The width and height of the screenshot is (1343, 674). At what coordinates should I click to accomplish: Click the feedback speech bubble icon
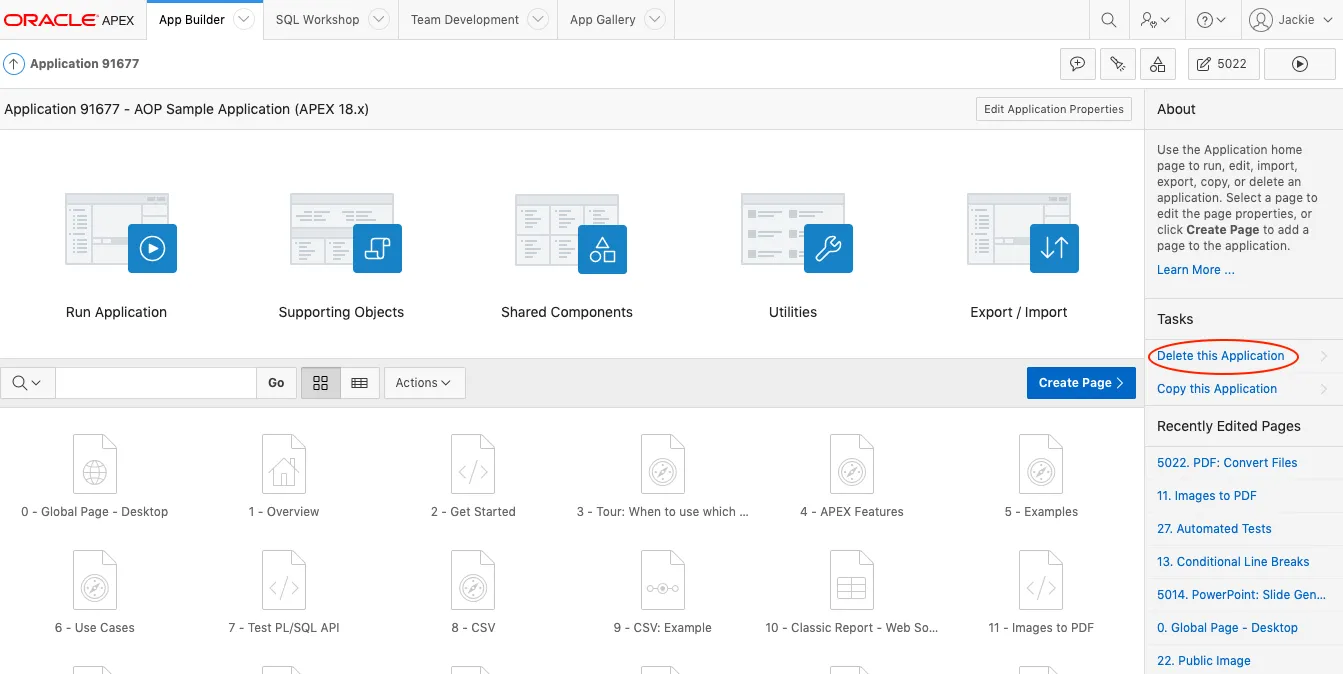pos(1078,64)
